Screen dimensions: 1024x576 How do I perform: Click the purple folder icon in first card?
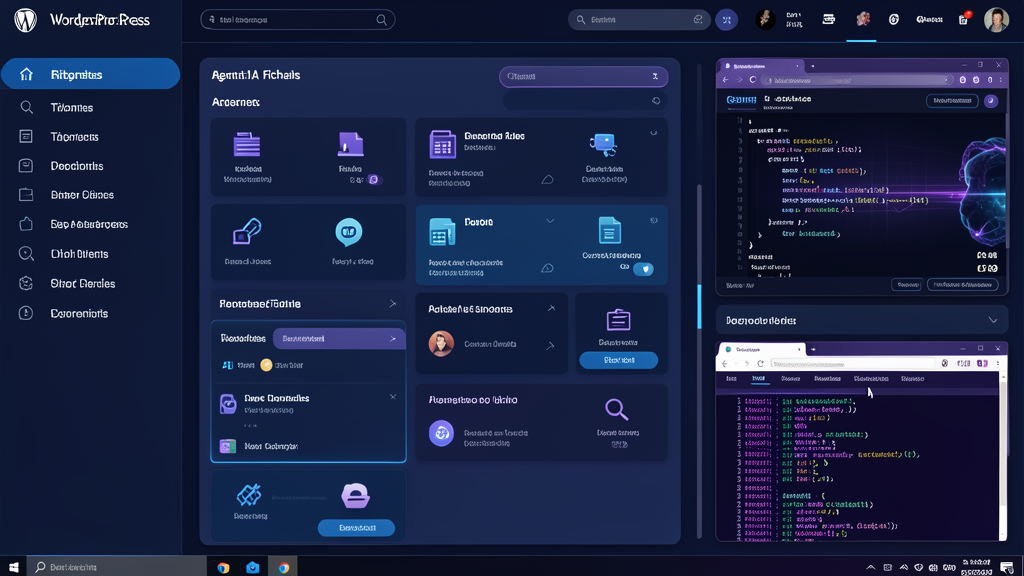click(x=246, y=144)
